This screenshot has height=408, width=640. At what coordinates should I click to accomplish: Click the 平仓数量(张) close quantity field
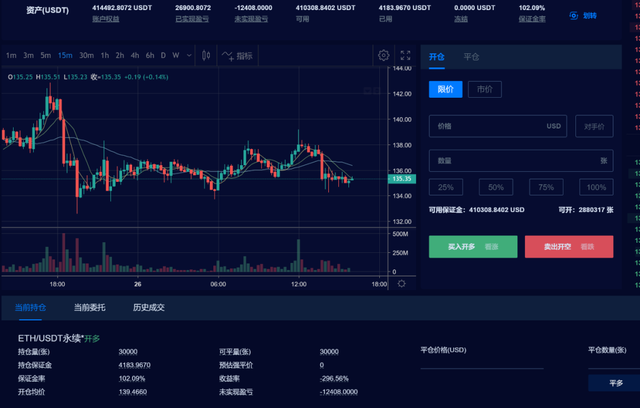[x=614, y=362]
